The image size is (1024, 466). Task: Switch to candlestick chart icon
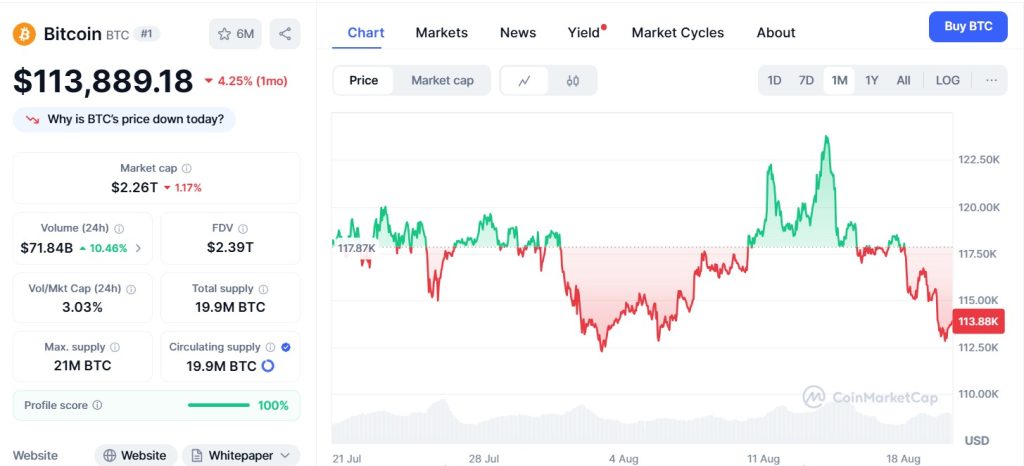point(573,80)
